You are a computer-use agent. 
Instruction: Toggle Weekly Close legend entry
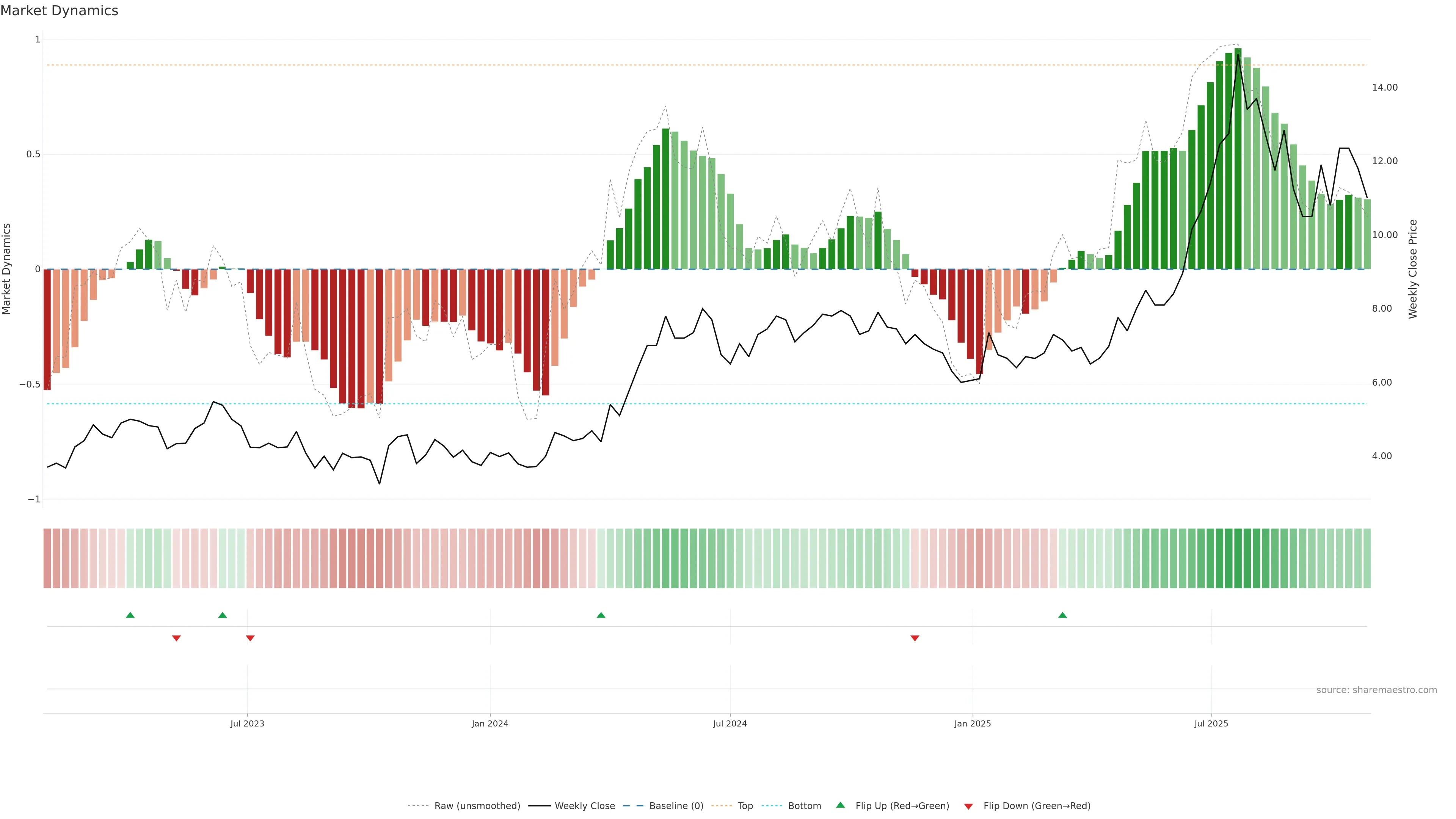(584, 805)
